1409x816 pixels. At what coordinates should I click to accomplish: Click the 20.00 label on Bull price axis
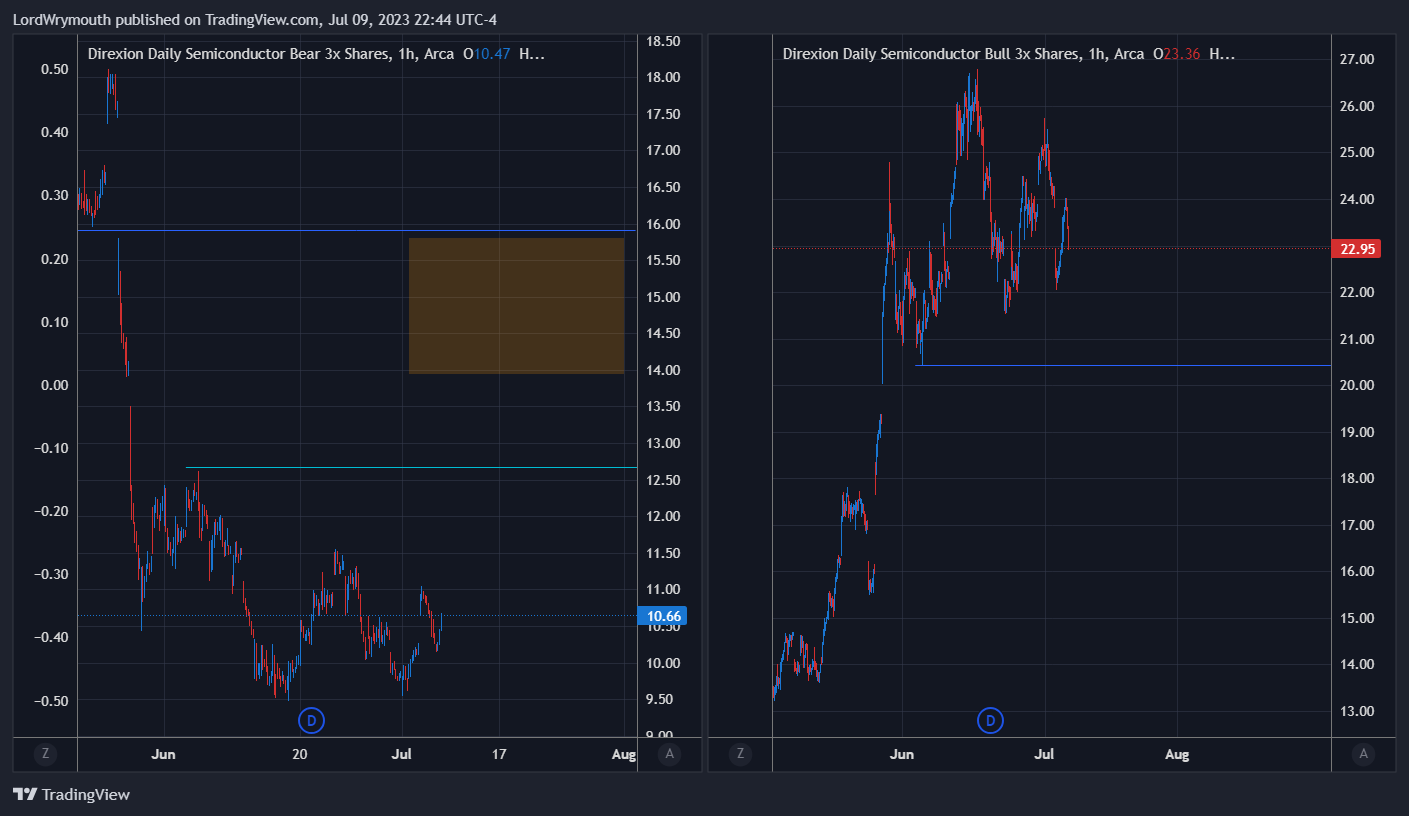(x=1357, y=385)
